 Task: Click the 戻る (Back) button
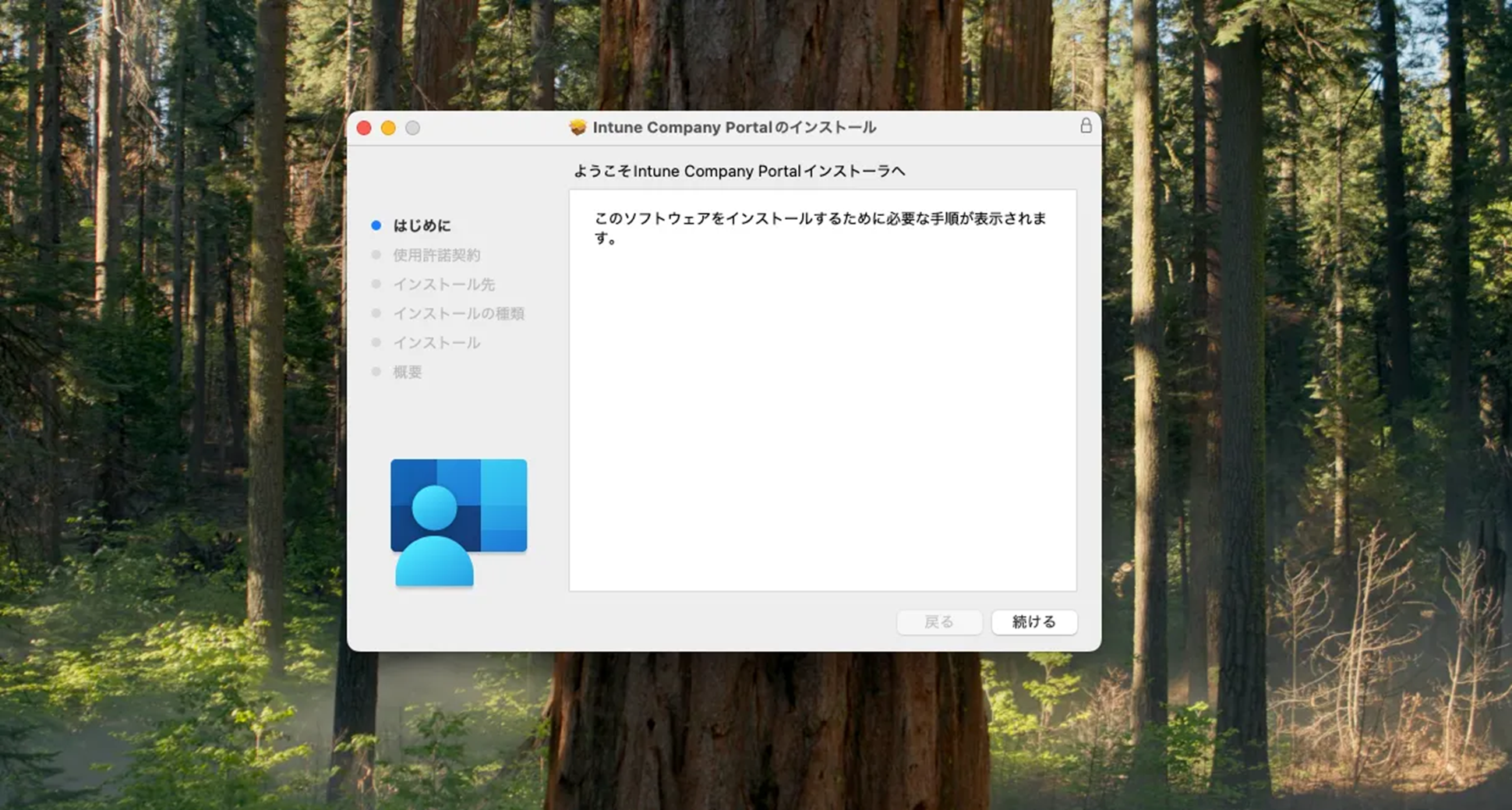(939, 621)
